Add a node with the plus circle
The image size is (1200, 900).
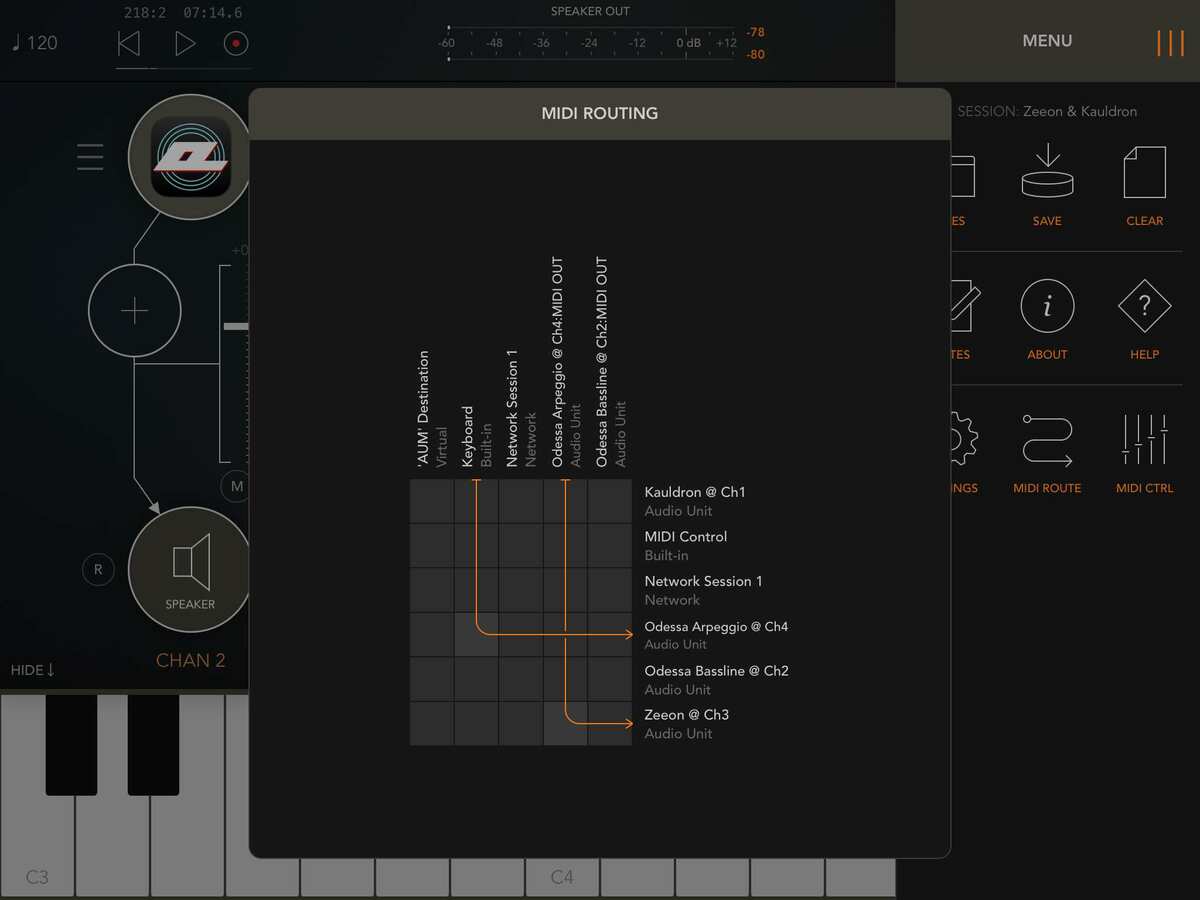pyautogui.click(x=135, y=311)
